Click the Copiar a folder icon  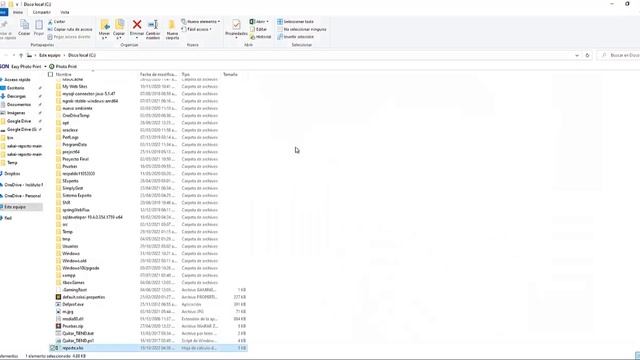pyautogui.click(x=119, y=25)
